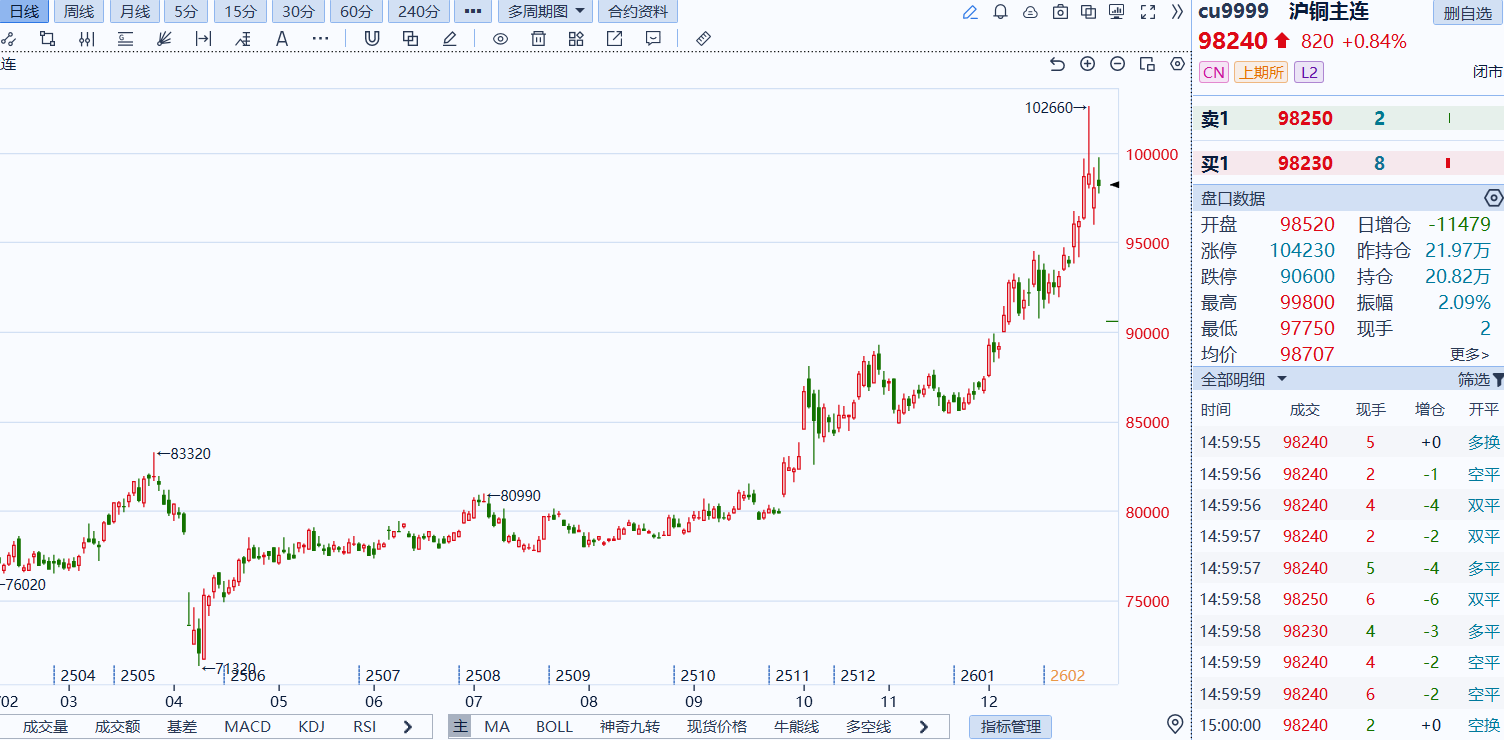
Task: Take a chart screenshot with camera icon
Action: coord(1060,12)
